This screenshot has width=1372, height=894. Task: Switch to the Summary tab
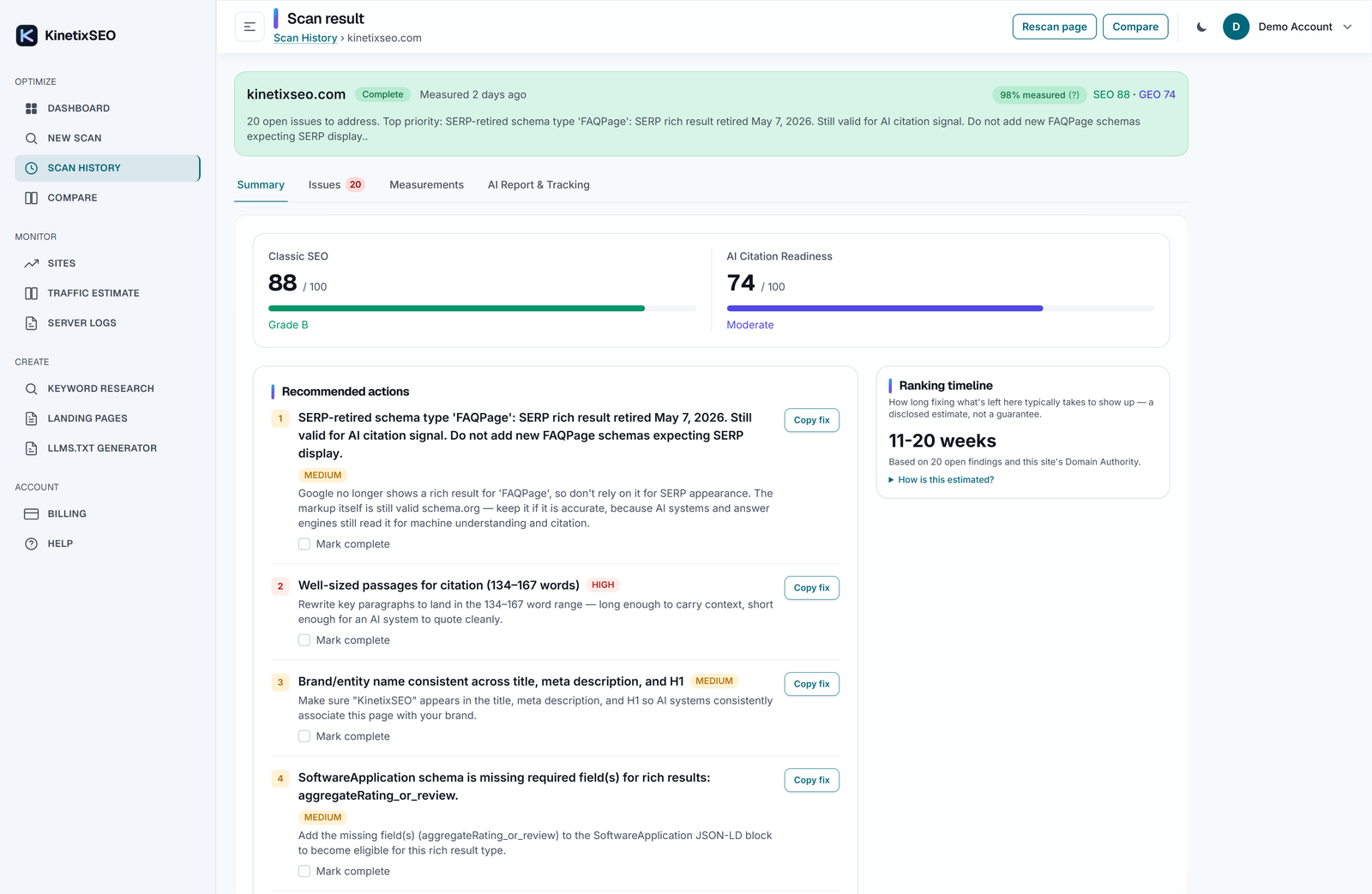(261, 185)
